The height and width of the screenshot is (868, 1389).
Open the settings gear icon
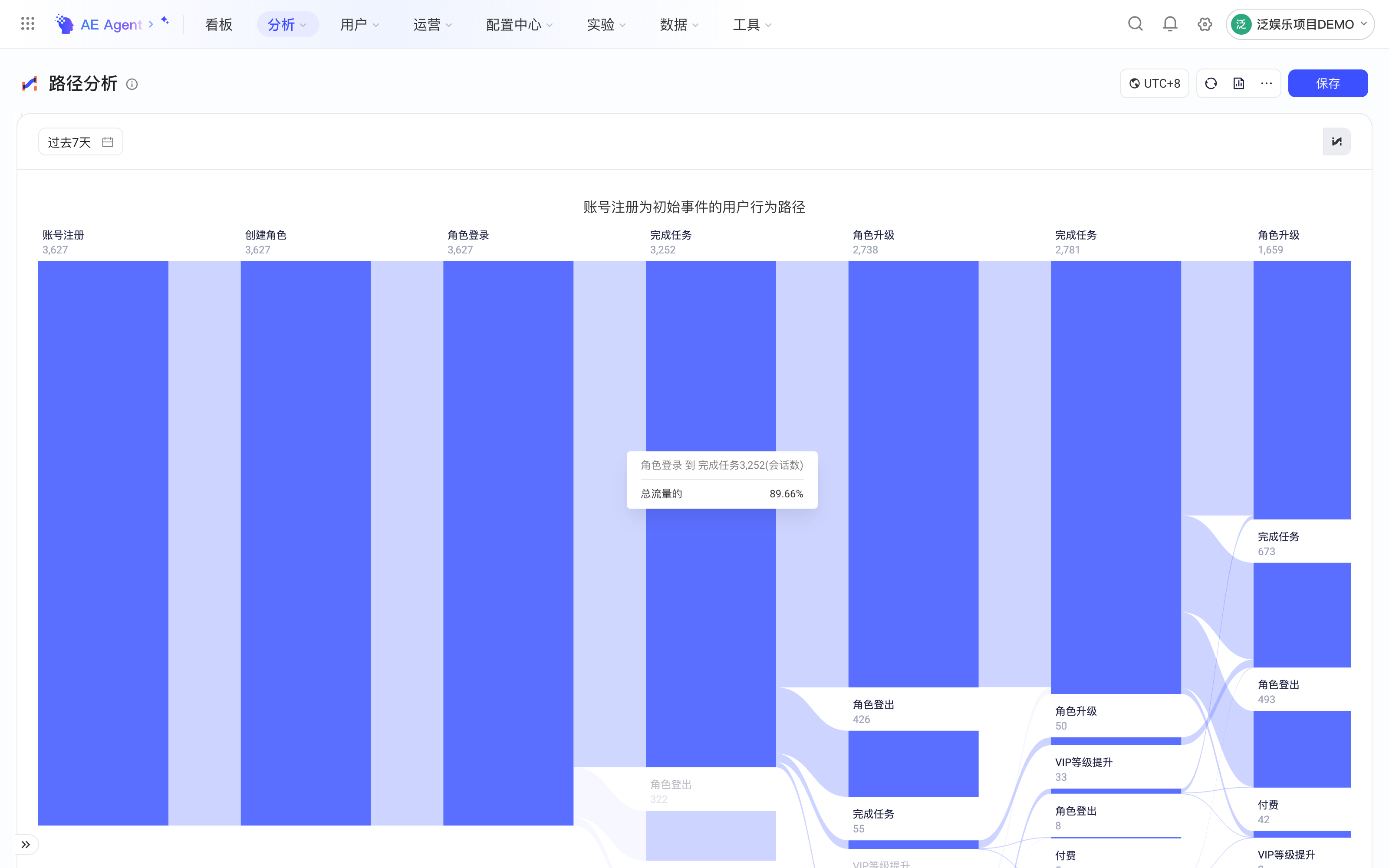coord(1205,24)
